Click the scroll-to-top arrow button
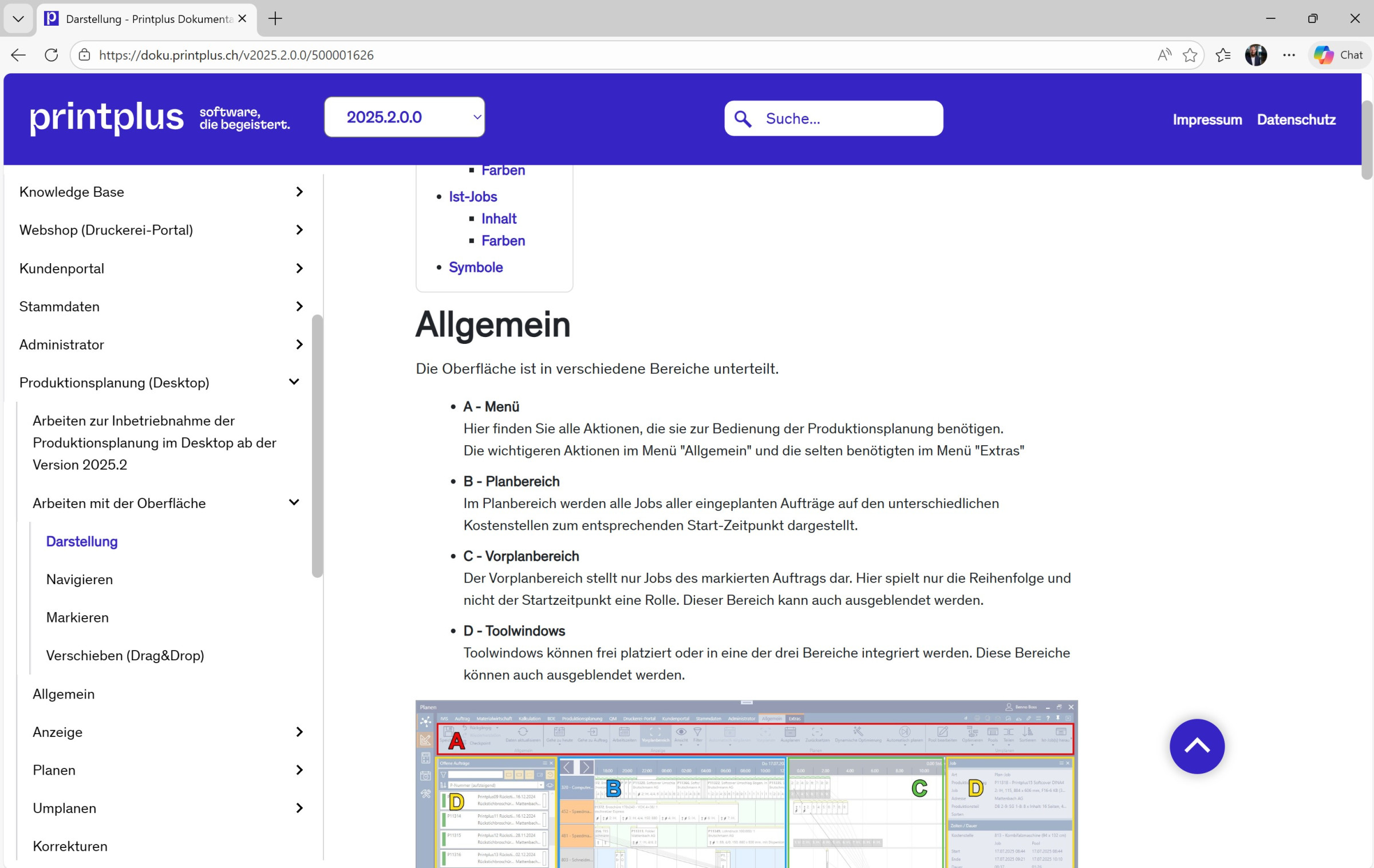Image resolution: width=1374 pixels, height=868 pixels. click(x=1197, y=746)
